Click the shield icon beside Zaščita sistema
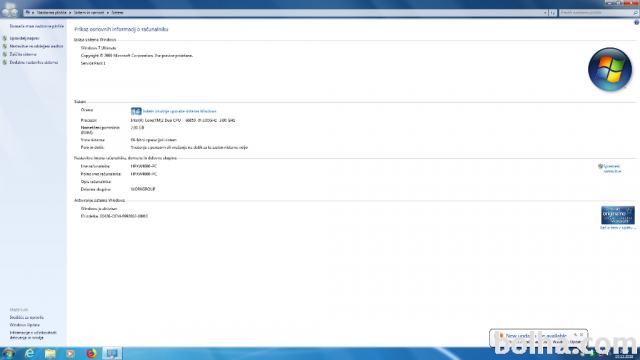The width and height of the screenshot is (640, 360). coord(5,54)
